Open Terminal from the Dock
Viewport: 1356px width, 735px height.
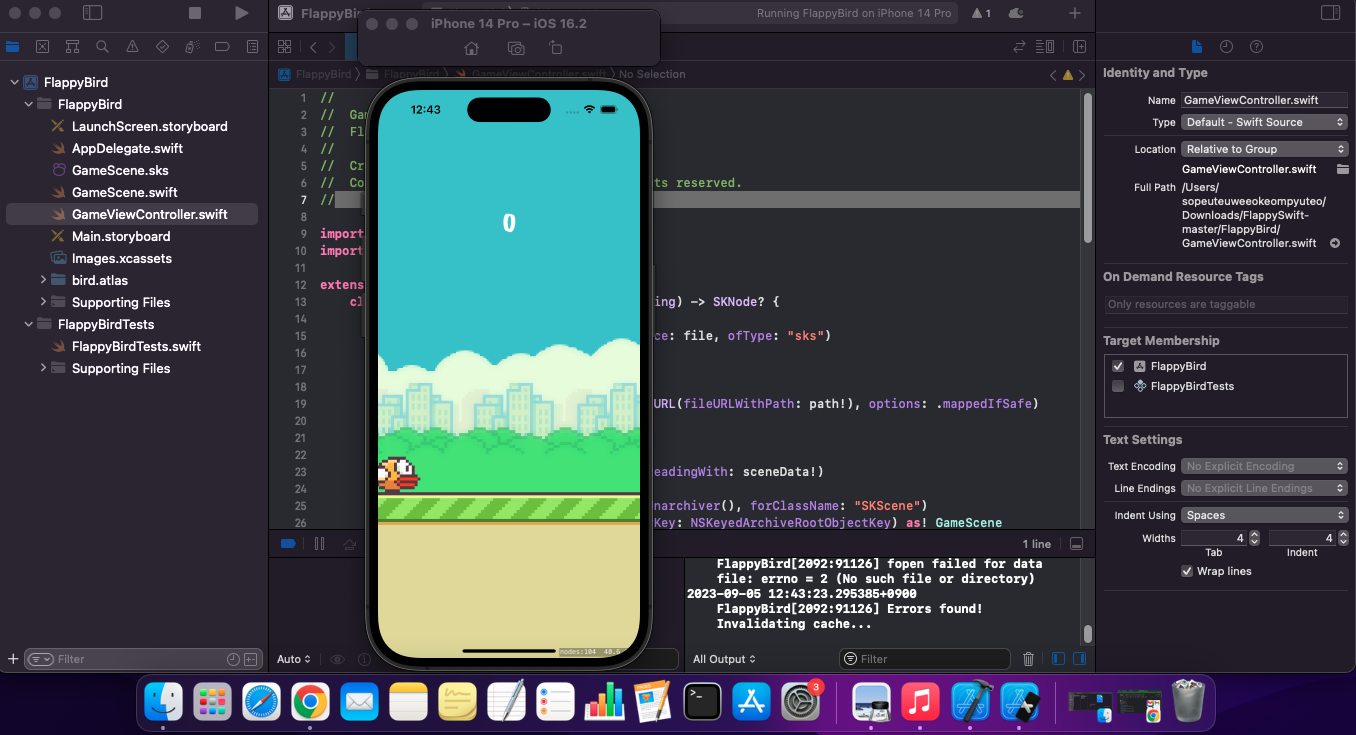click(x=702, y=702)
